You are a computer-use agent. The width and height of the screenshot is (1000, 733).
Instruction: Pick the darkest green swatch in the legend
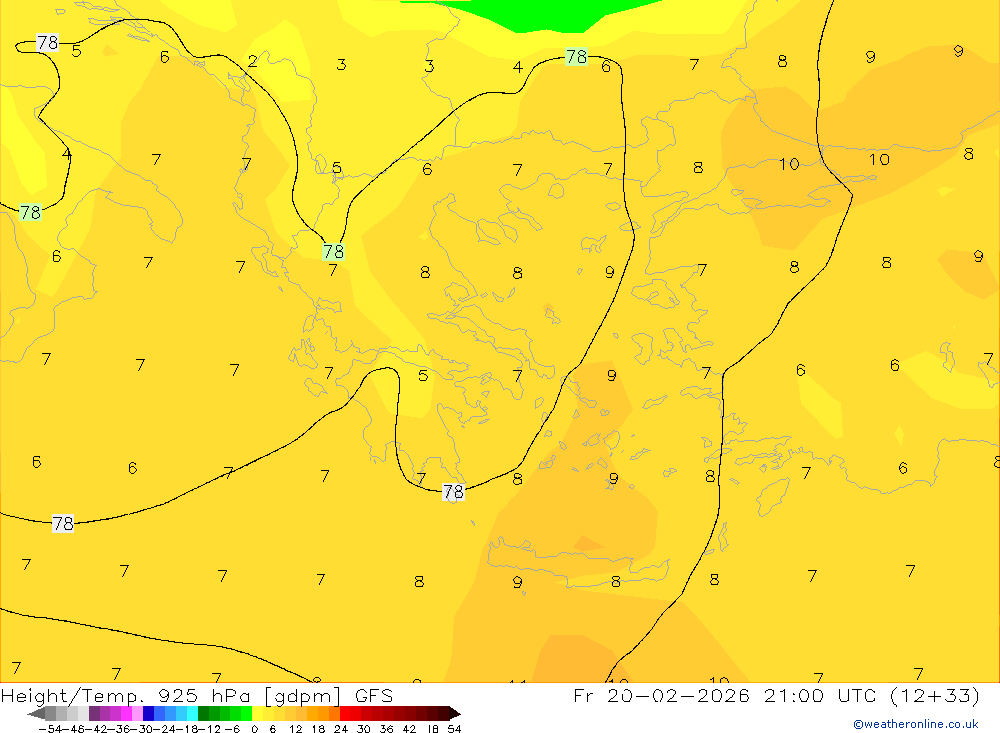203,713
